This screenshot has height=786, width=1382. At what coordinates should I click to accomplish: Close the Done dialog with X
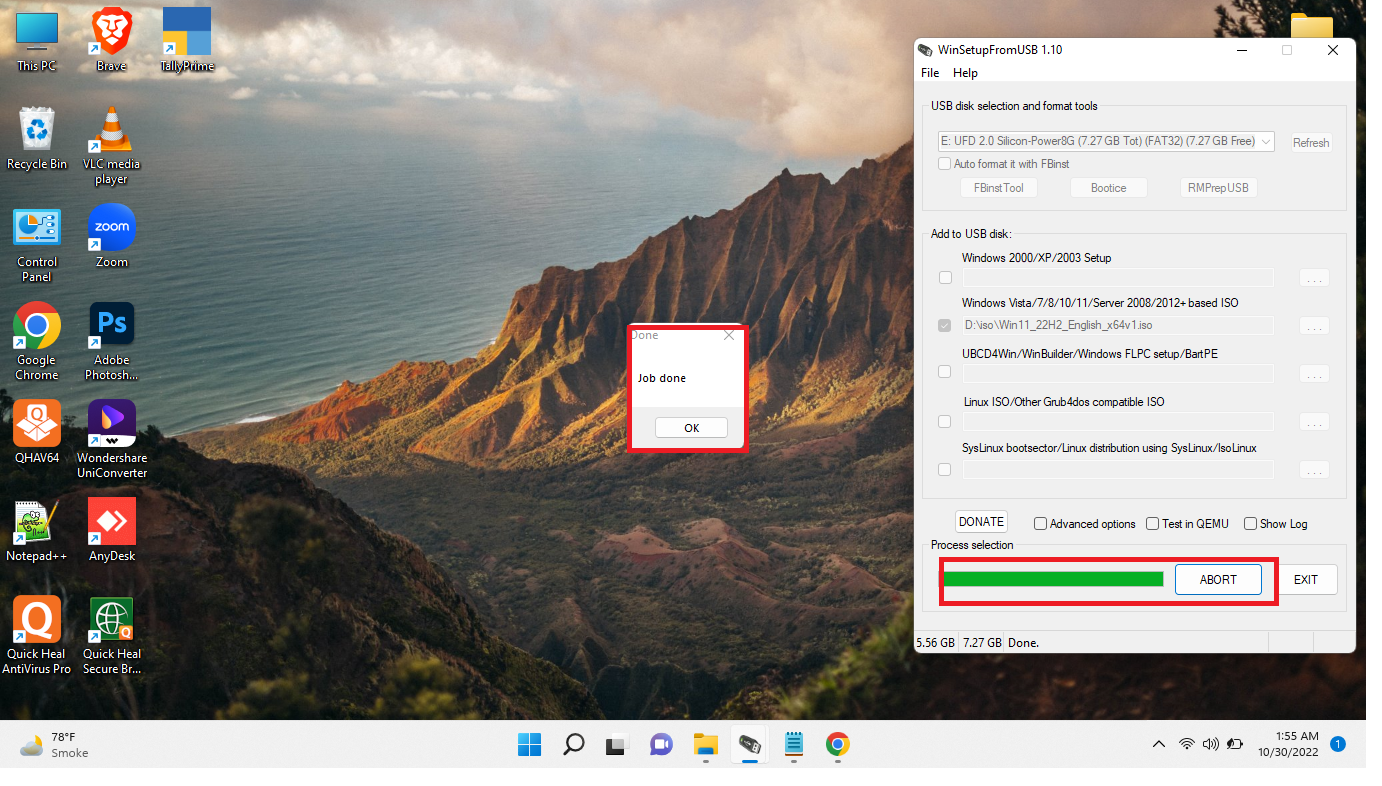point(729,336)
